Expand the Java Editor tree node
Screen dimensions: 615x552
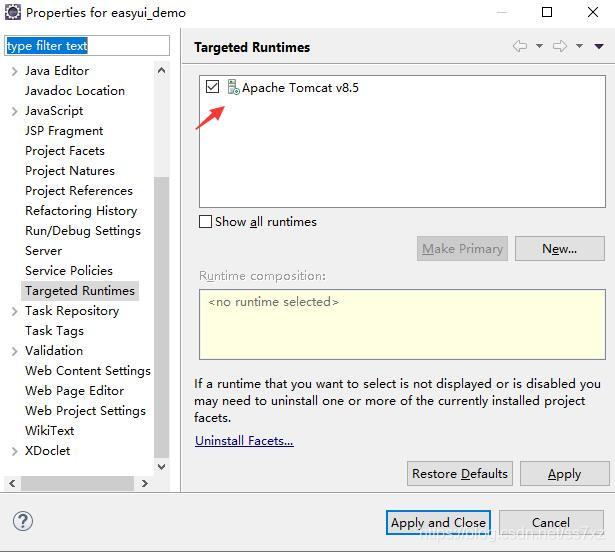click(15, 71)
